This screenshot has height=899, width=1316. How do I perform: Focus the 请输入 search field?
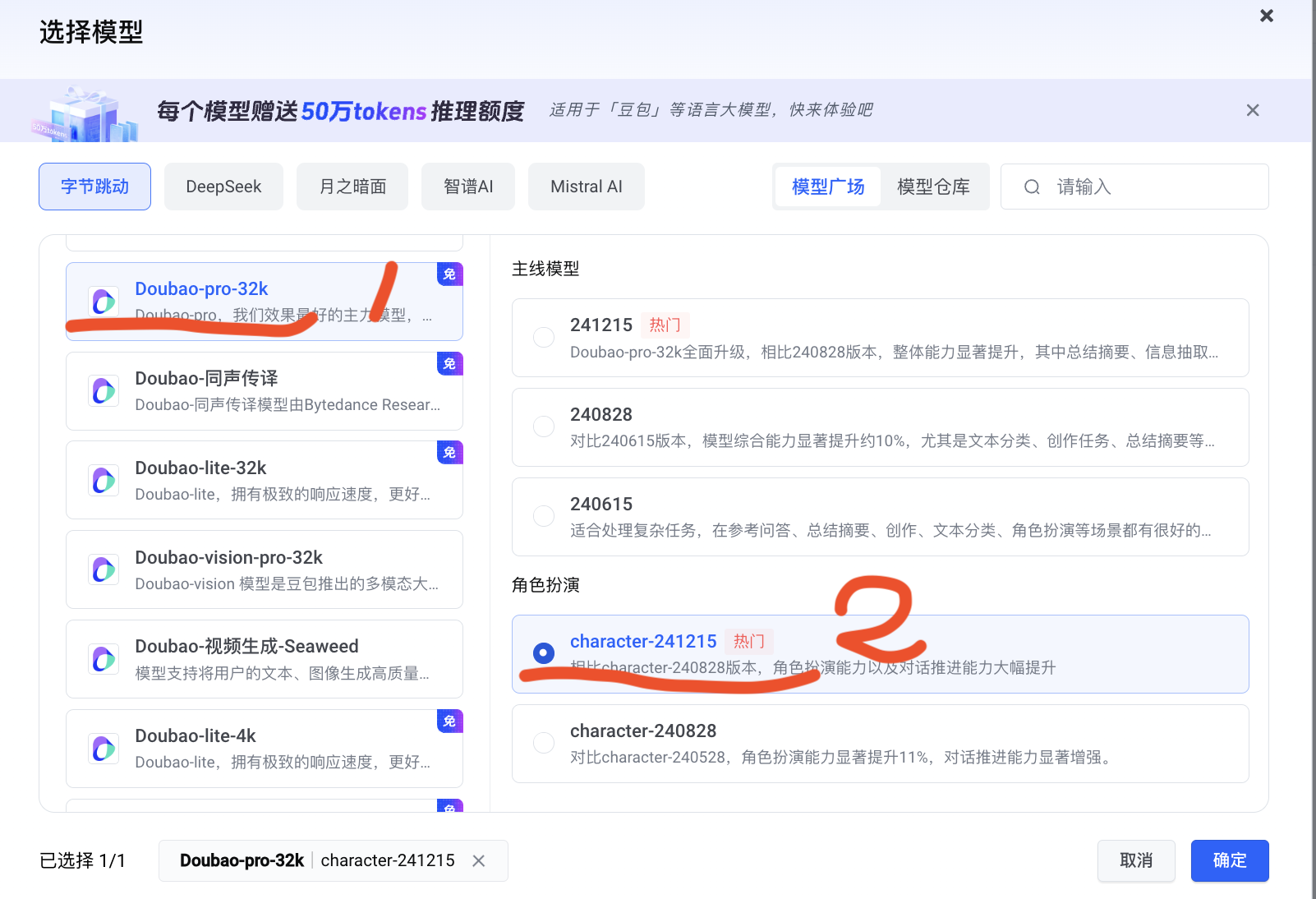point(1150,187)
